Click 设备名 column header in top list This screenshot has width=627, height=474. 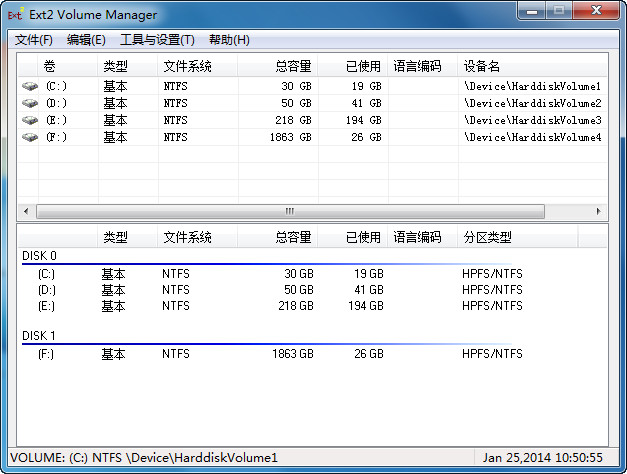[532, 66]
